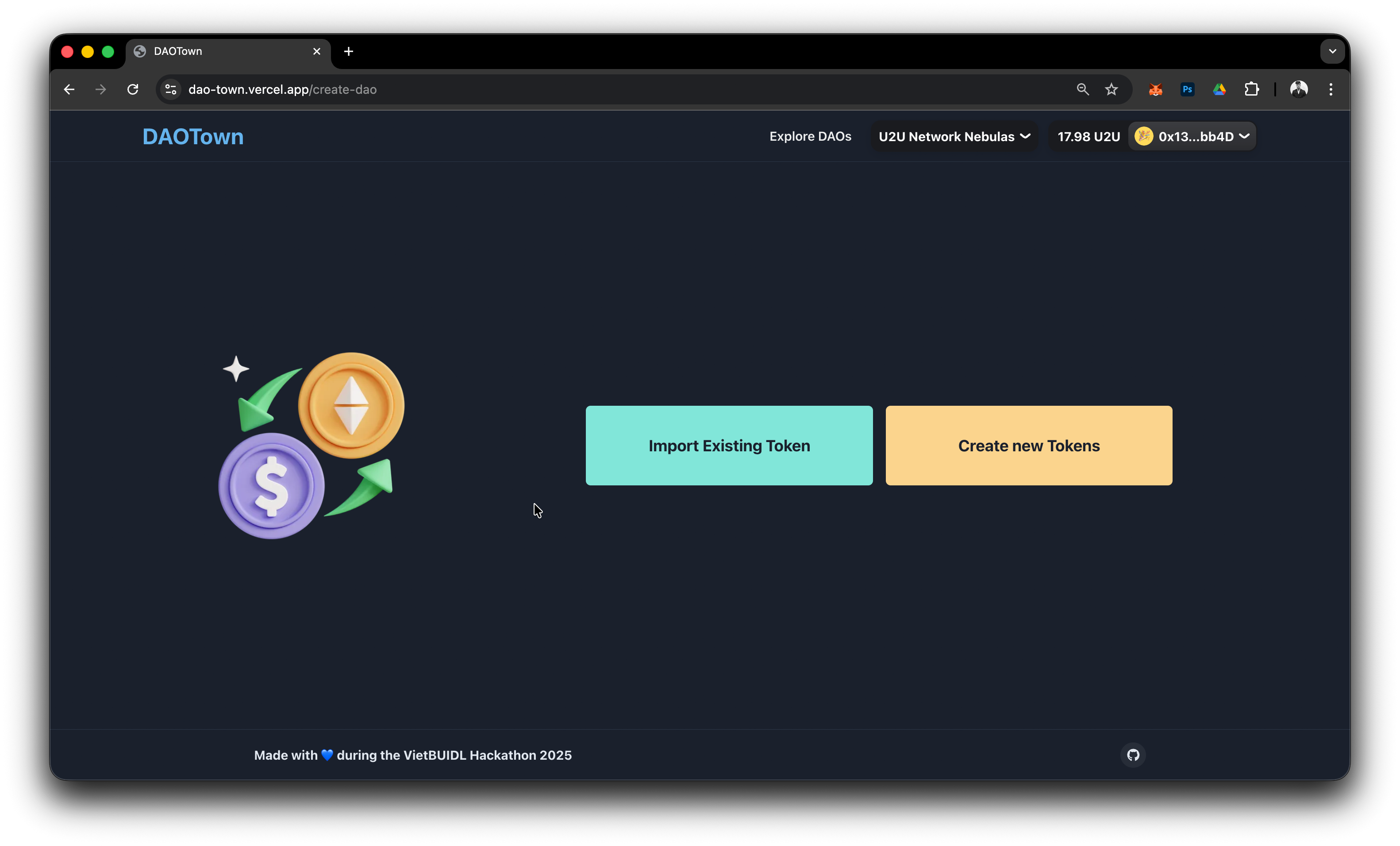Open the Chrome profile avatar
Viewport: 1400px width, 846px height.
coord(1299,89)
